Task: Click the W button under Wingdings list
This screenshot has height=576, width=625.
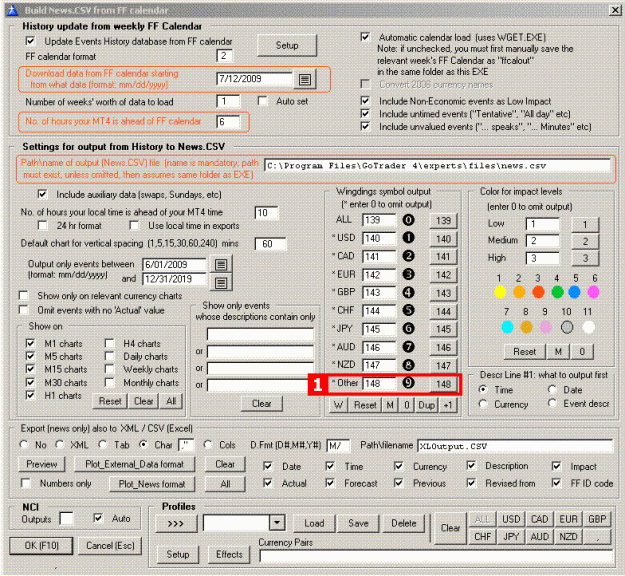Action: click(x=338, y=405)
